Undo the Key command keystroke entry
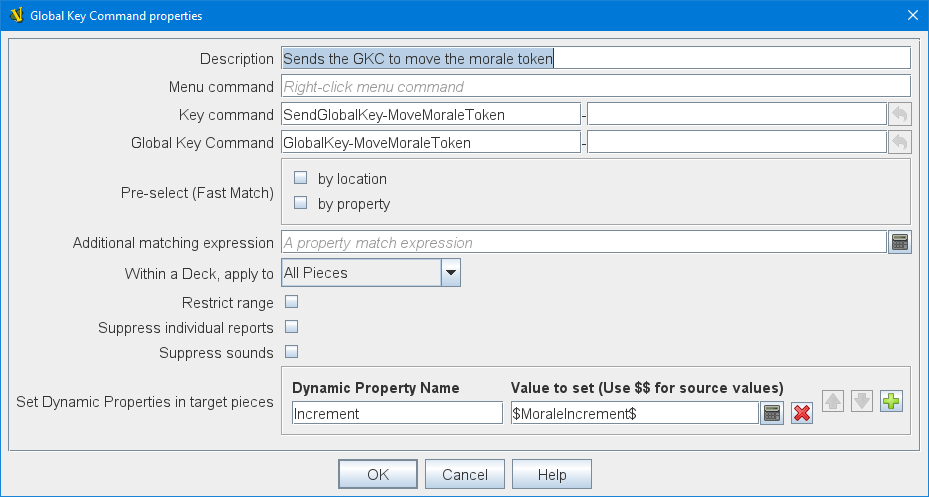 pos(899,114)
